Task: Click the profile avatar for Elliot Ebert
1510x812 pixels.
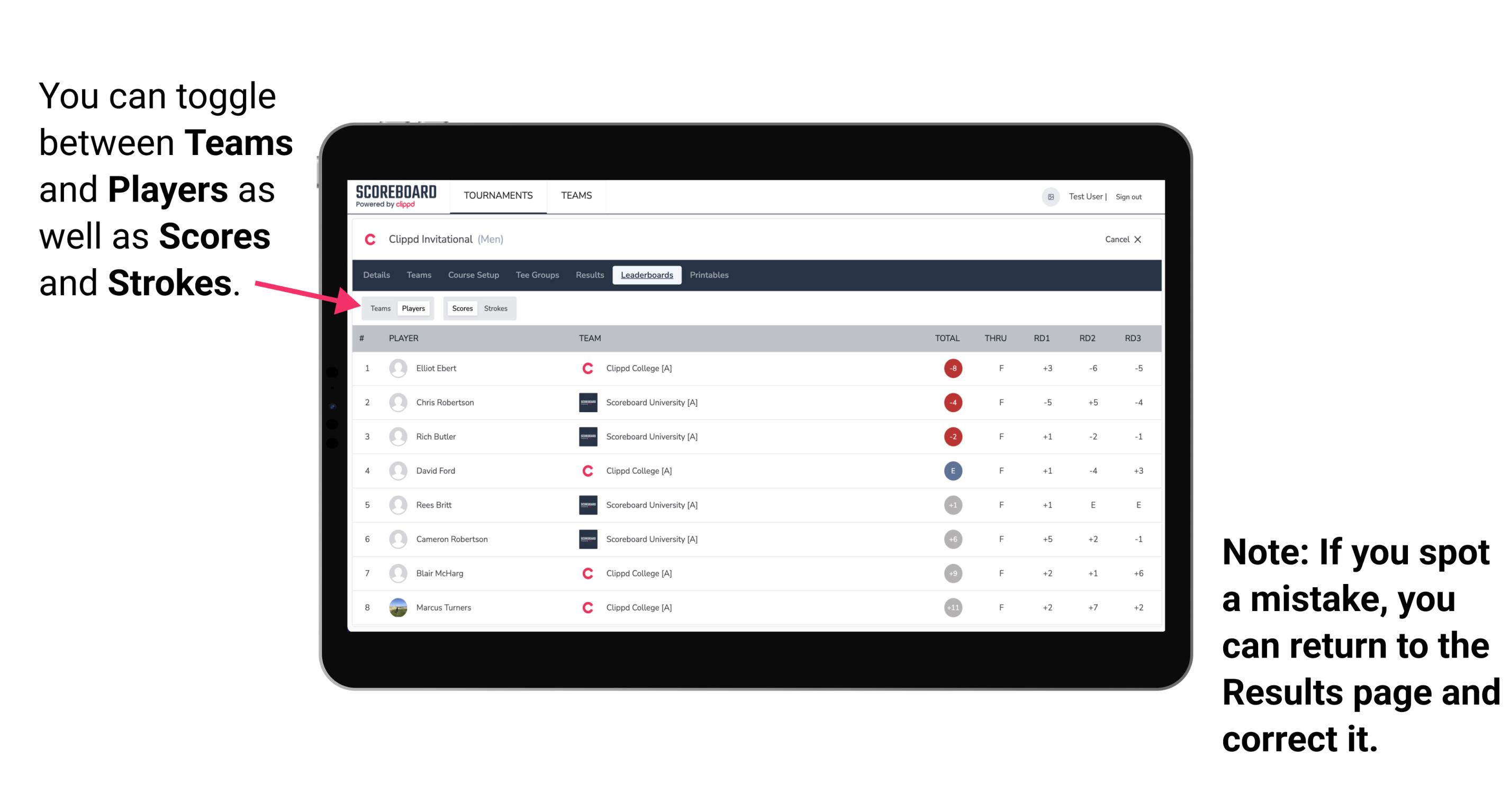Action: 396,368
